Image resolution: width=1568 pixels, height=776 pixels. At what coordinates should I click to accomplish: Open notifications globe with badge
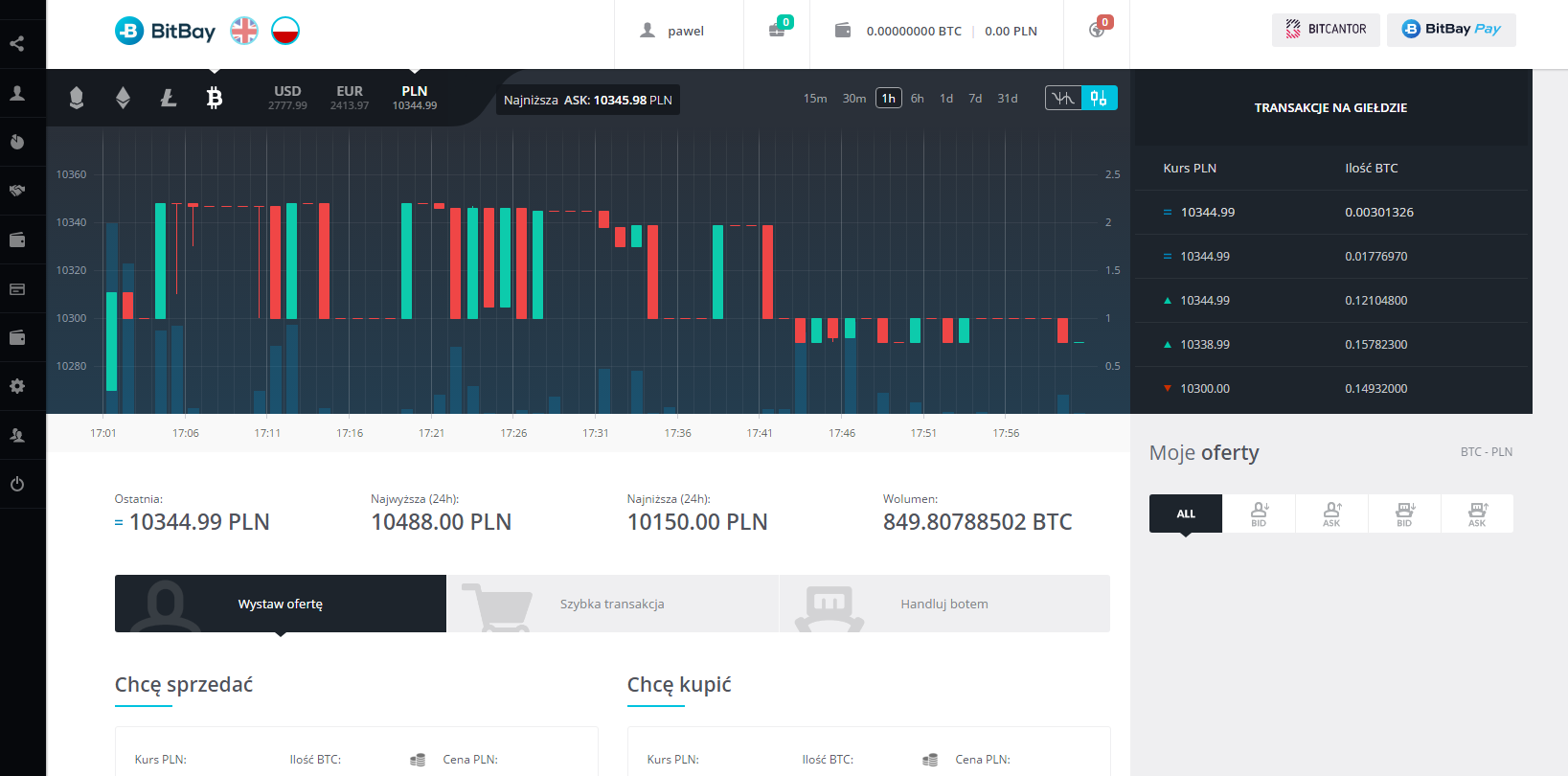pyautogui.click(x=1098, y=30)
